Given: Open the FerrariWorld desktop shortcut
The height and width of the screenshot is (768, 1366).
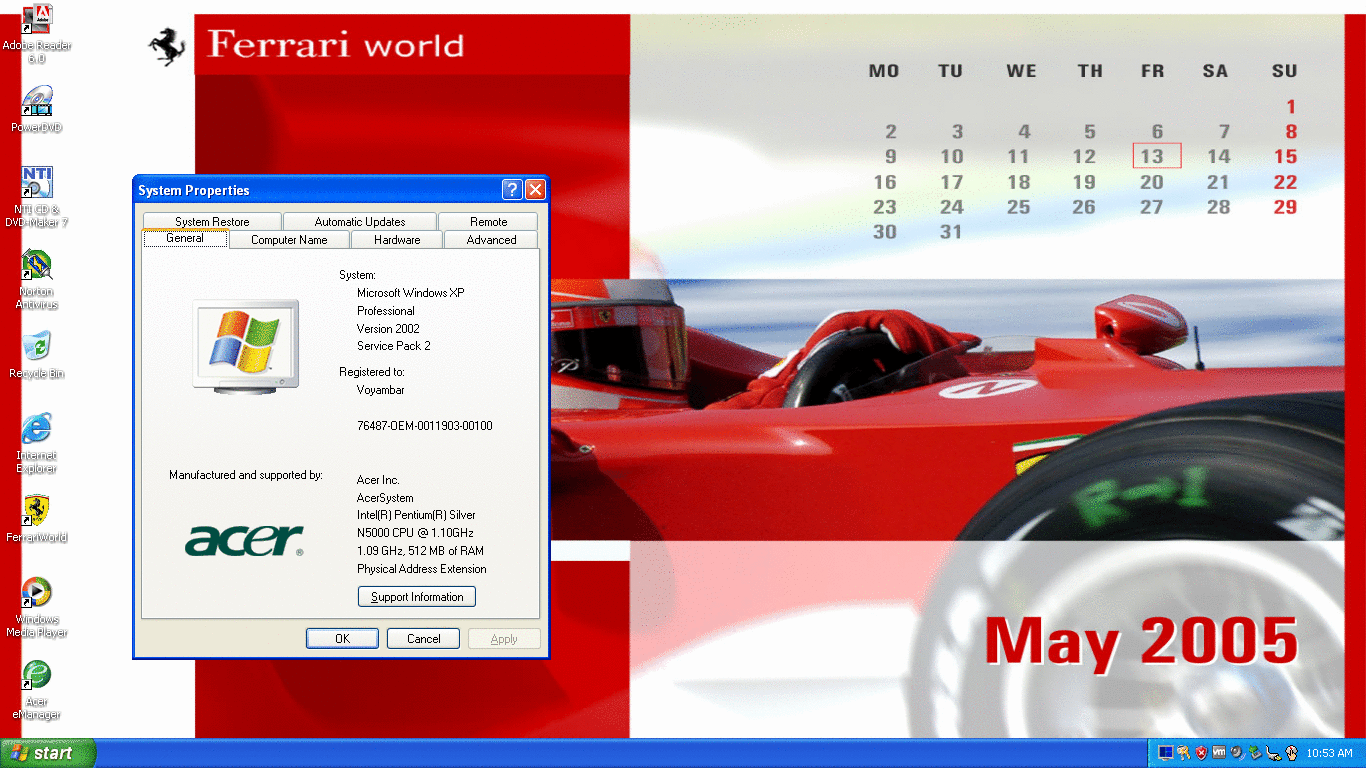Looking at the screenshot, I should [x=37, y=510].
